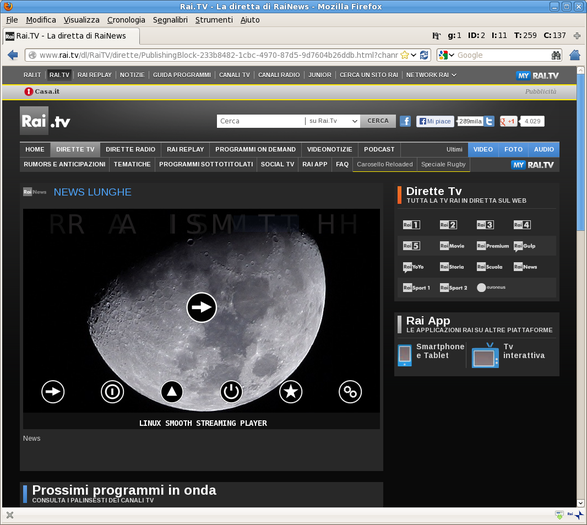
Task: Expand the 'su Rai.Tv' search scope dropdown
Action: coord(333,121)
